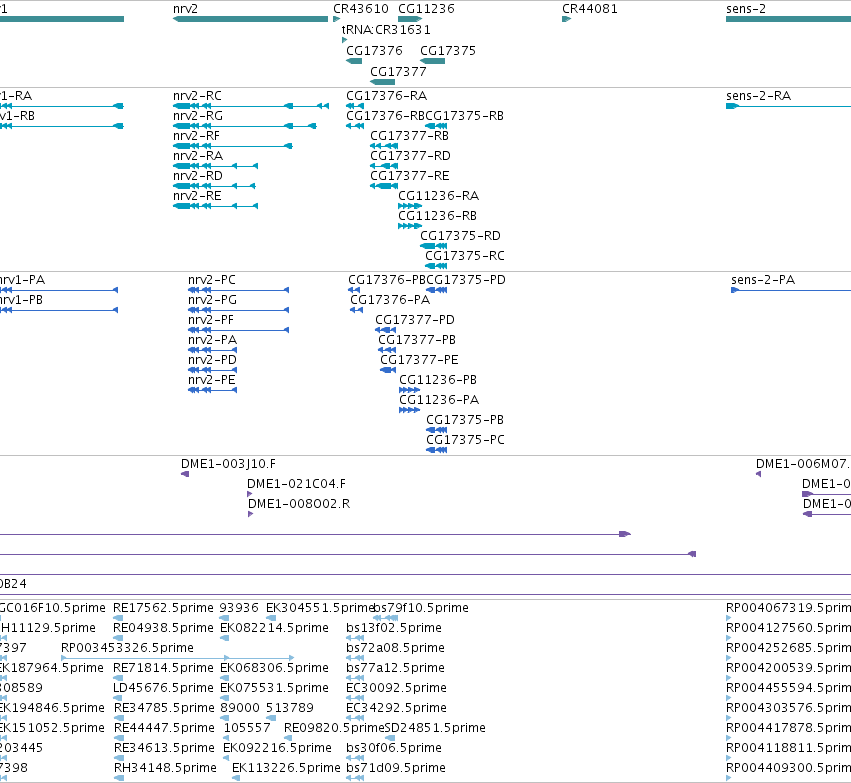Viewport: 851px width, 783px height.
Task: Select protein CG17377-PD
Action: coord(415,321)
